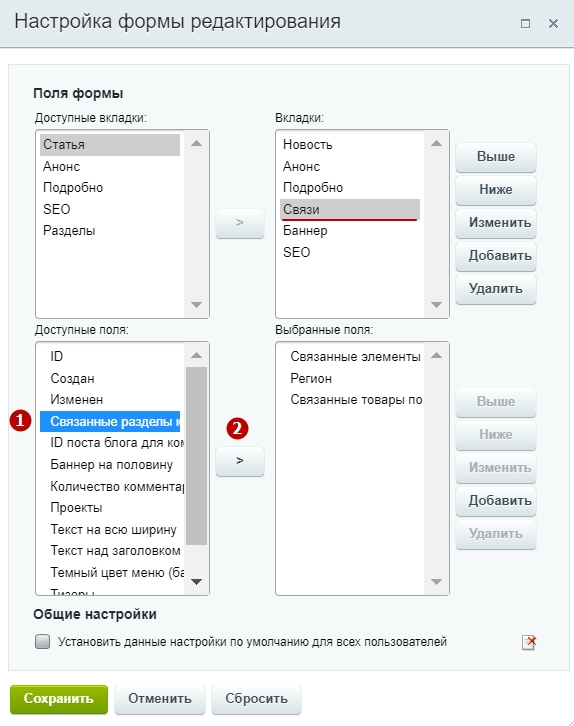This screenshot has width=574, height=726.
Task: Click Добавить button next to selected fields
Action: (x=496, y=501)
